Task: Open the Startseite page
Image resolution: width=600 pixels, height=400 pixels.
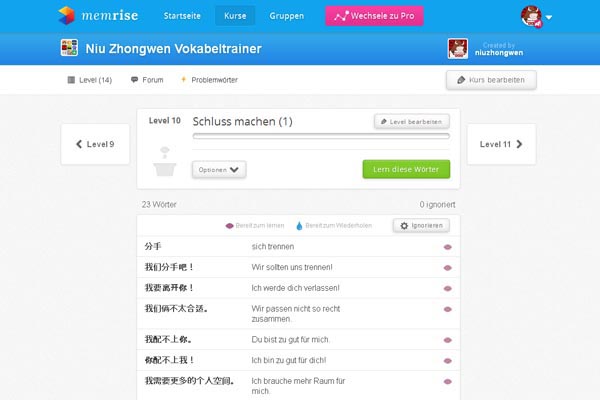Action: [182, 16]
